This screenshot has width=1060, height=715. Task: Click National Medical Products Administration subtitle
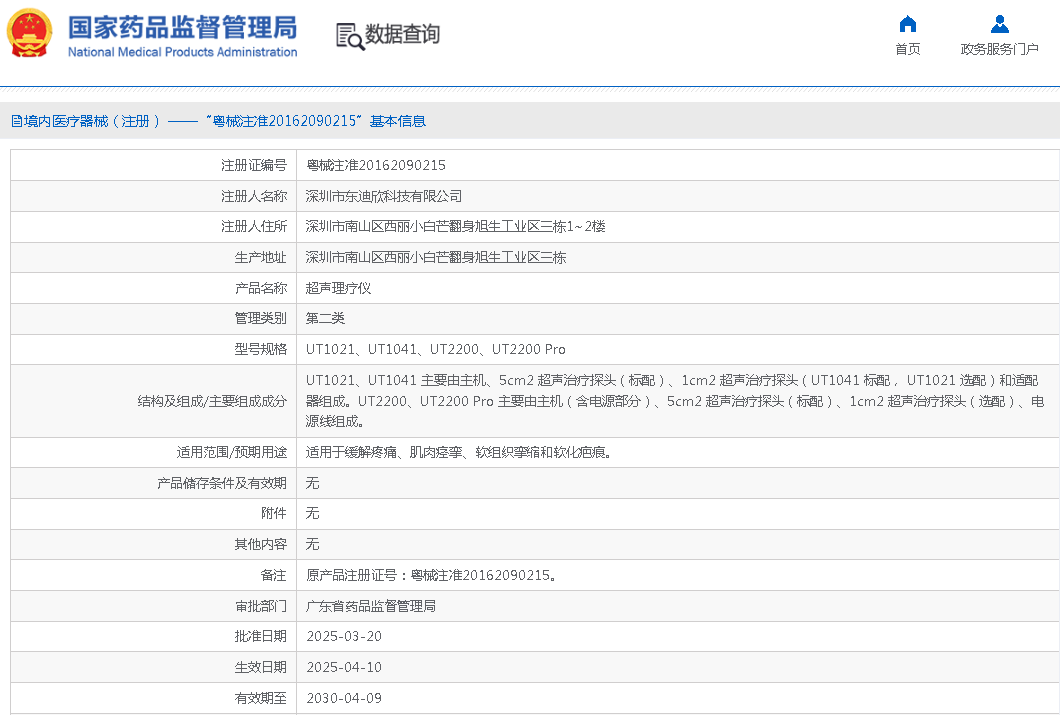183,52
